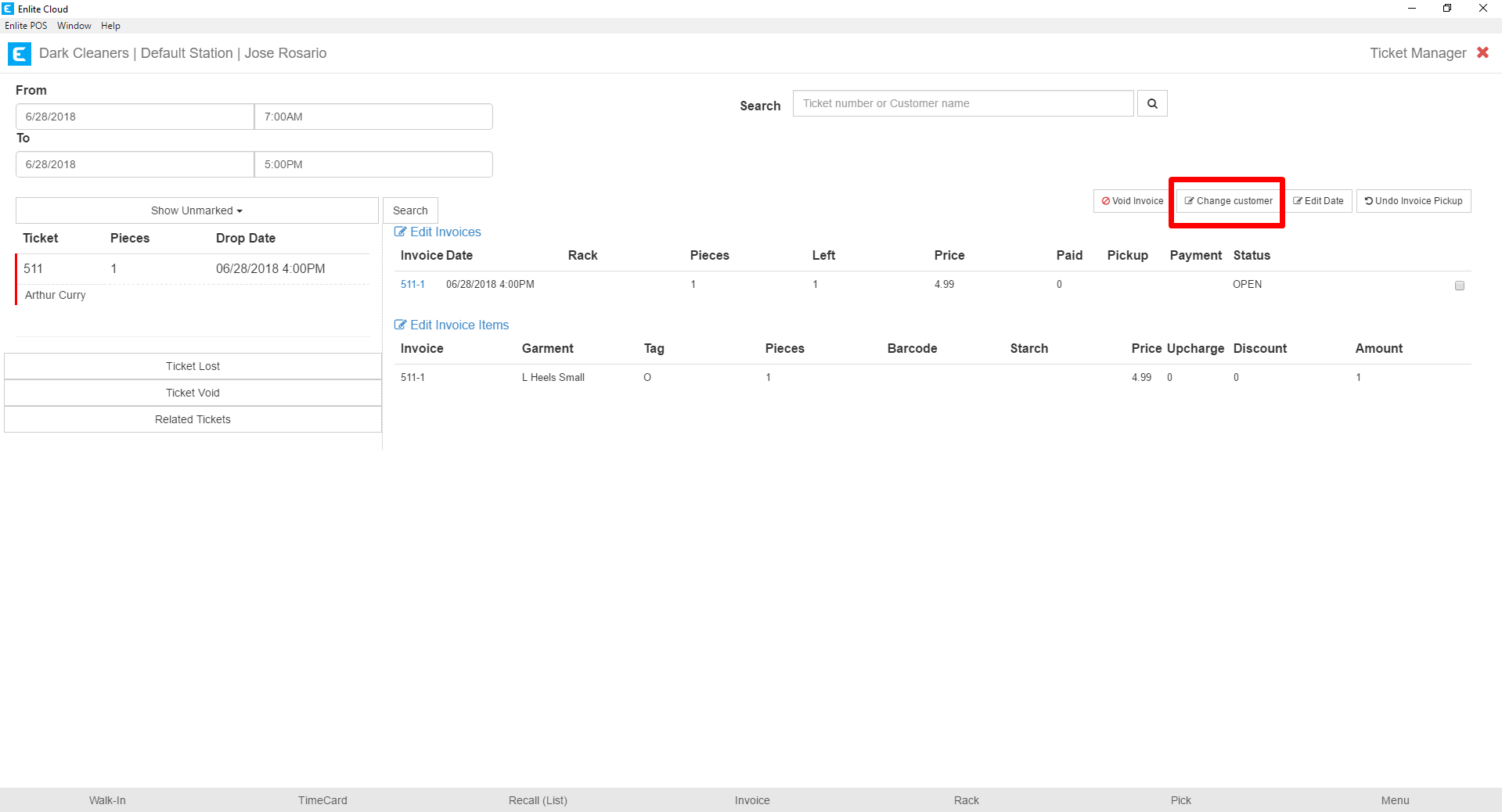Open the Edit Invoice Items link
1502x812 pixels.
pos(452,325)
